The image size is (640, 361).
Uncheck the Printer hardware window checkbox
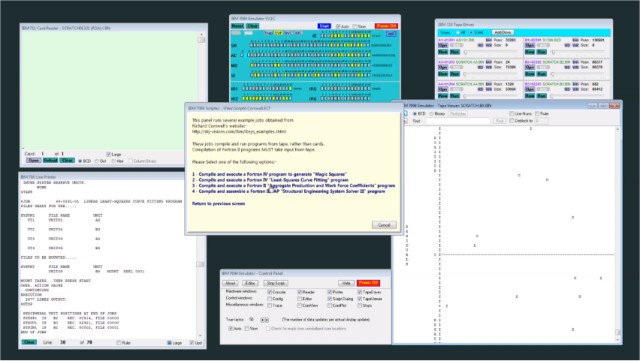pyautogui.click(x=329, y=292)
